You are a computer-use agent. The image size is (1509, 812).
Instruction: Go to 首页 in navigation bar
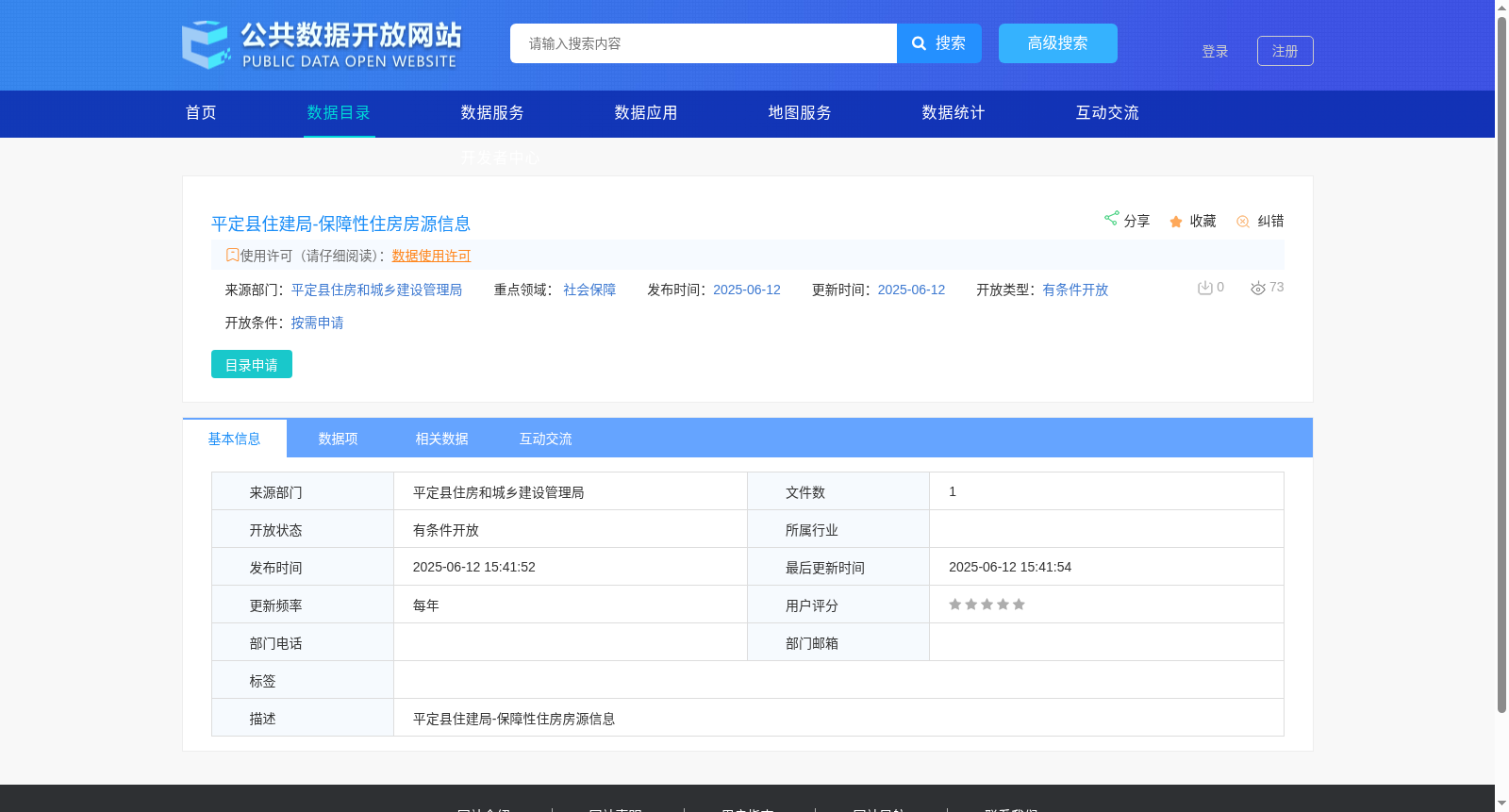tap(201, 113)
